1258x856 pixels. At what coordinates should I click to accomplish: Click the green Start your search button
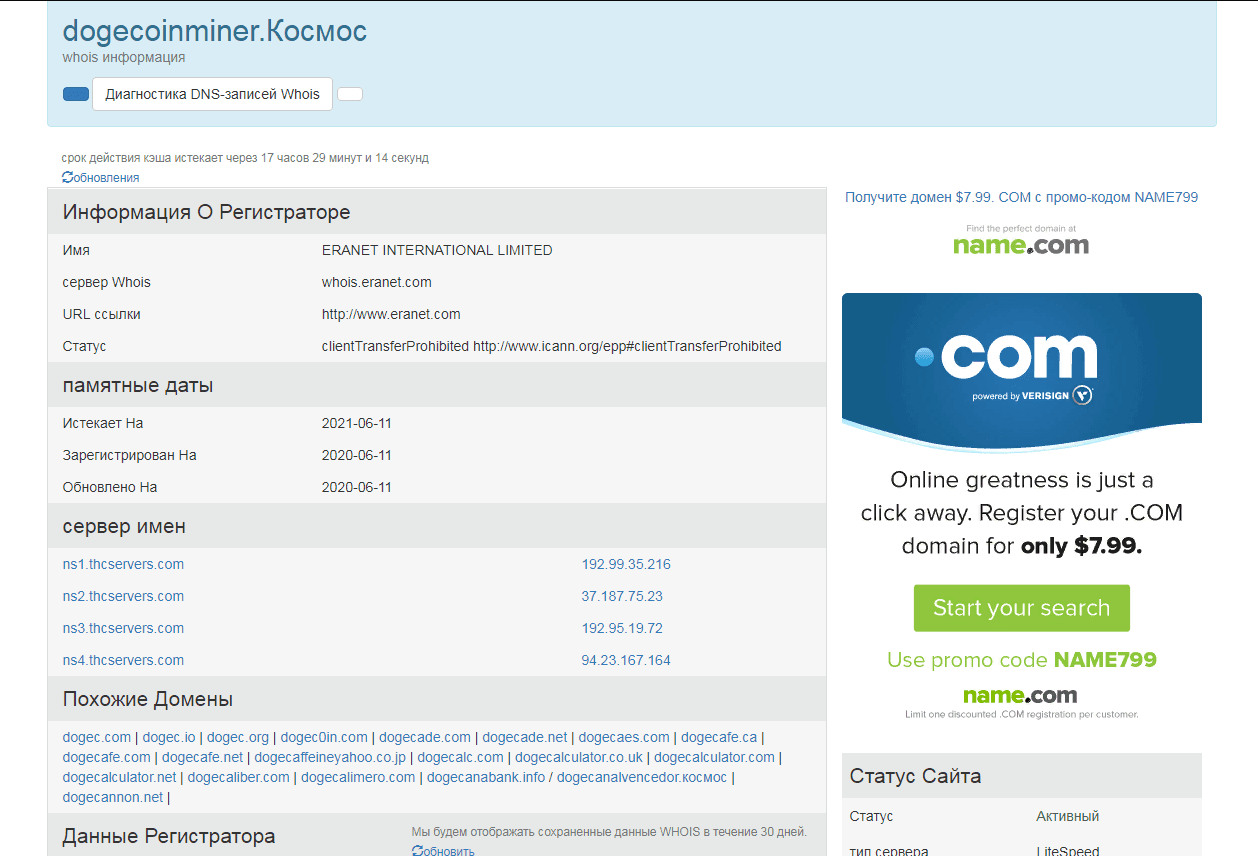1021,608
